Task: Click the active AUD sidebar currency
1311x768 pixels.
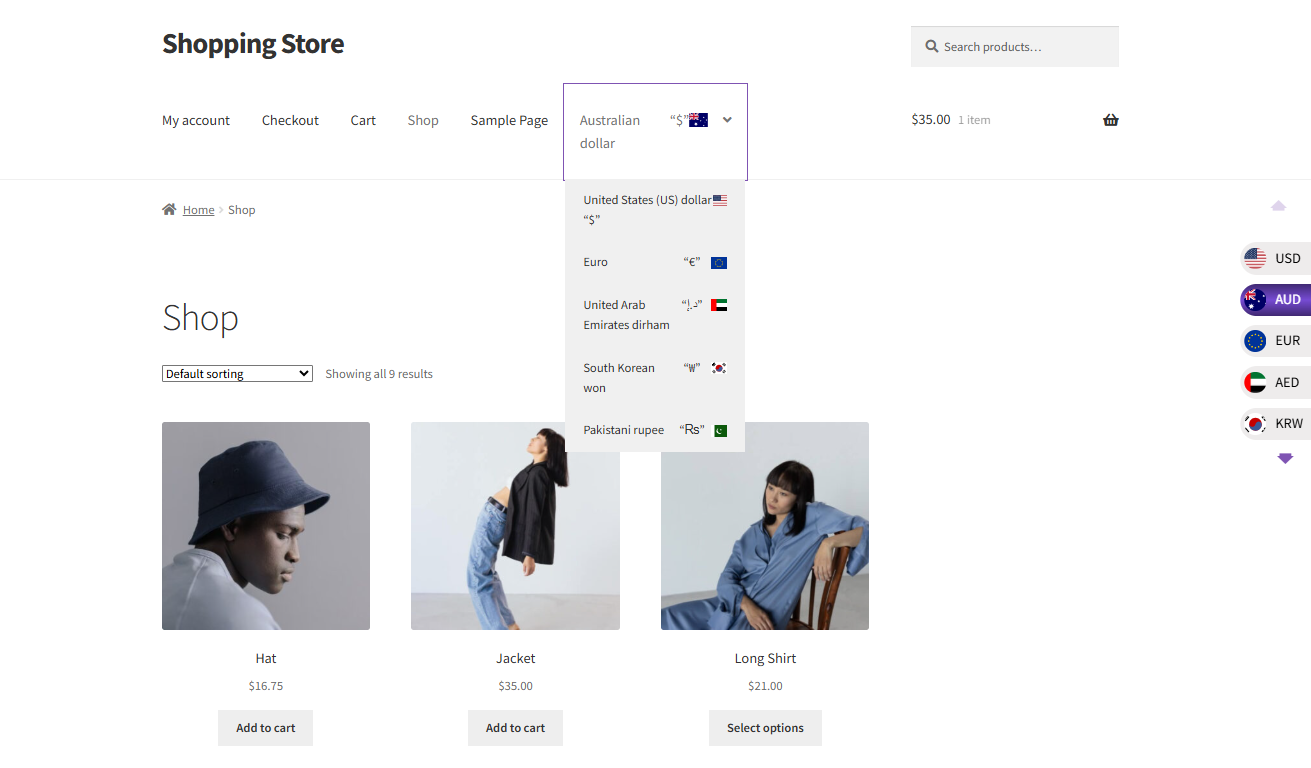Action: click(x=1275, y=299)
